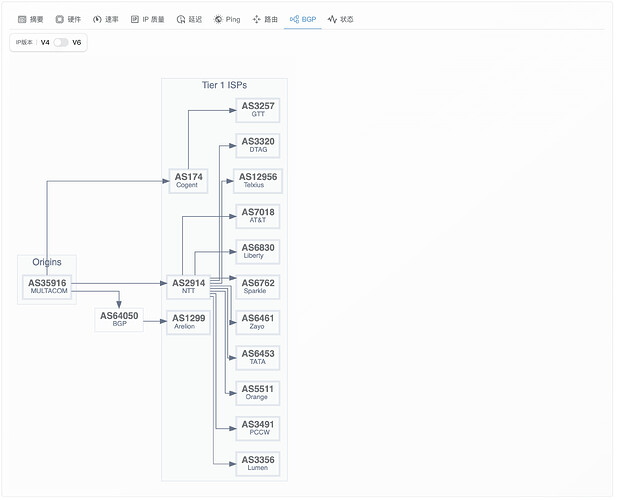The image size is (617, 500).
Task: Click the AS6830 Liberty node
Action: tap(258, 252)
